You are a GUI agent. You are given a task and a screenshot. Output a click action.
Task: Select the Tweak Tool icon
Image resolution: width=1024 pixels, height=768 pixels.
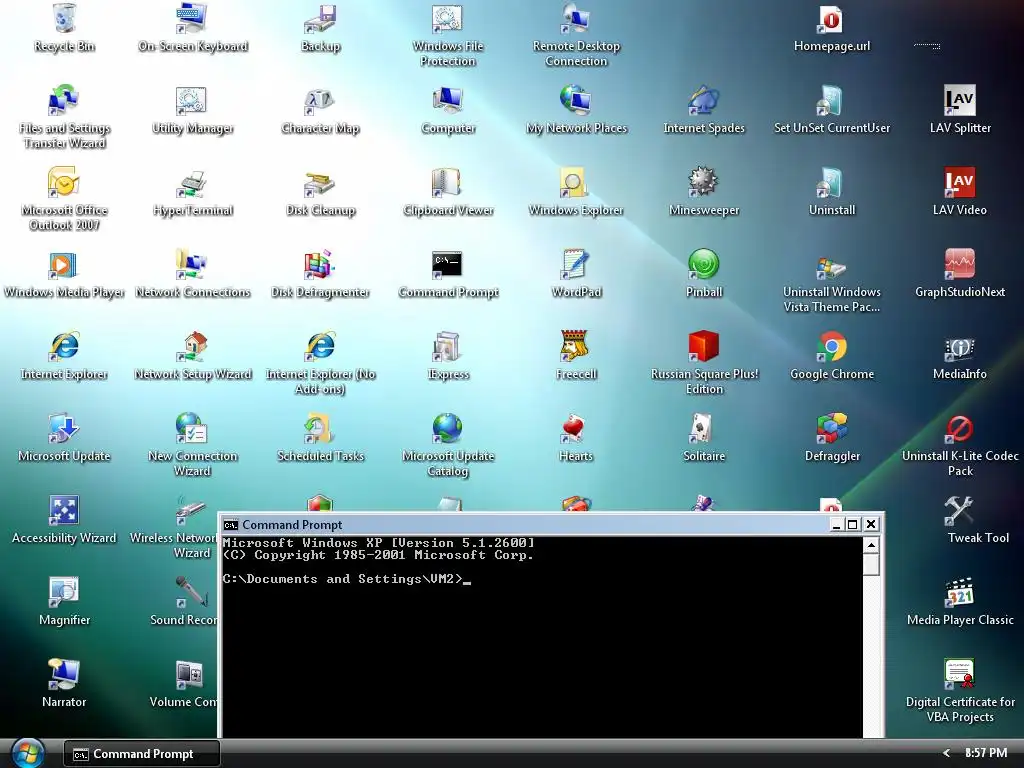click(x=960, y=510)
